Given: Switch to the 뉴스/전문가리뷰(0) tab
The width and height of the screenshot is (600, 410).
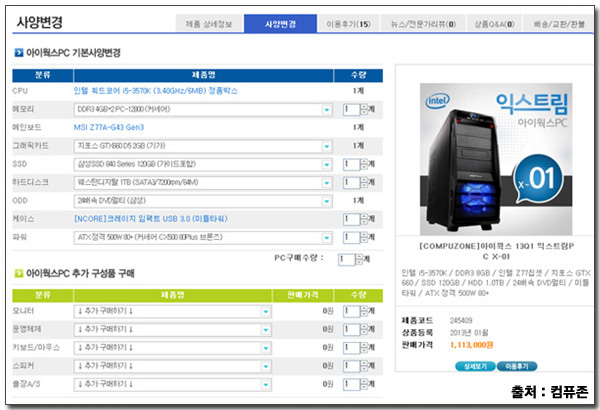Looking at the screenshot, I should tap(423, 24).
